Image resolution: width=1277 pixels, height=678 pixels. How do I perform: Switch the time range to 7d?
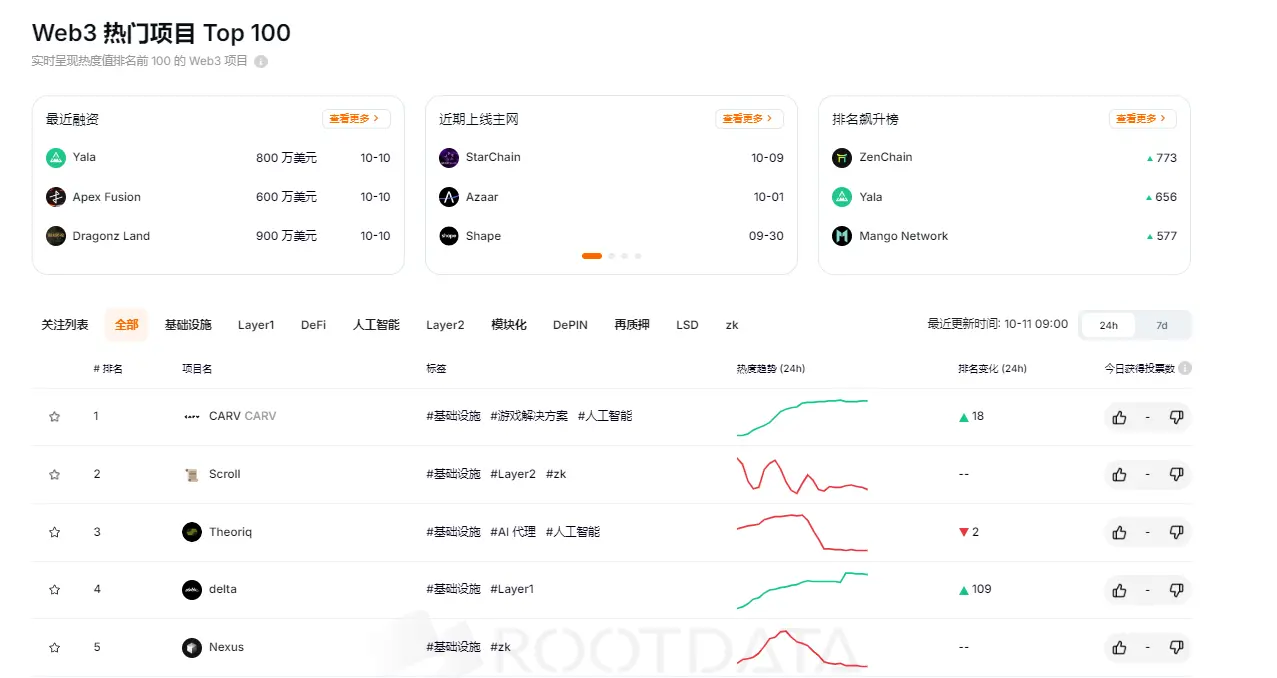pyautogui.click(x=1162, y=325)
